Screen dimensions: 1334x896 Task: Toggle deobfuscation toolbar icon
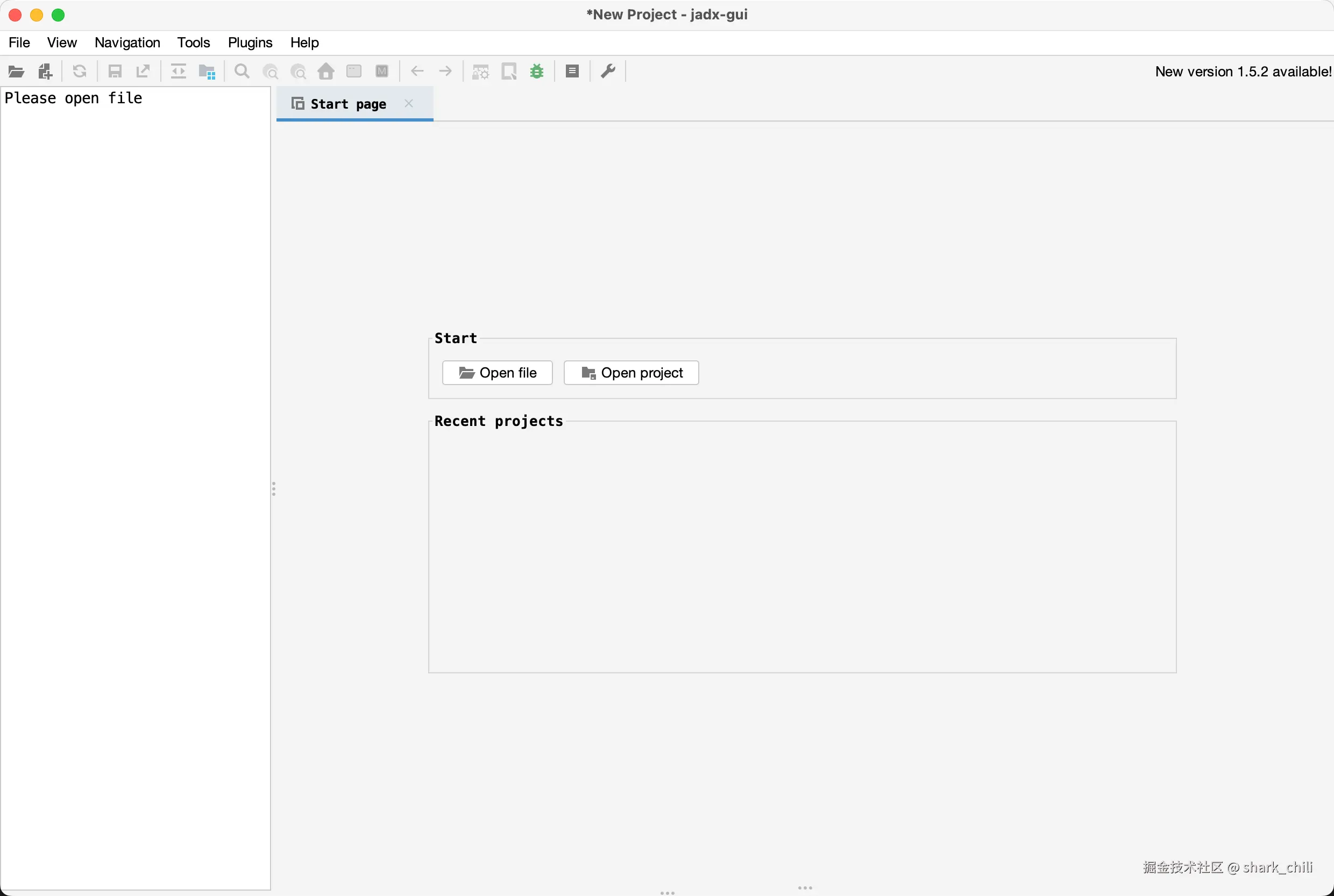click(481, 72)
